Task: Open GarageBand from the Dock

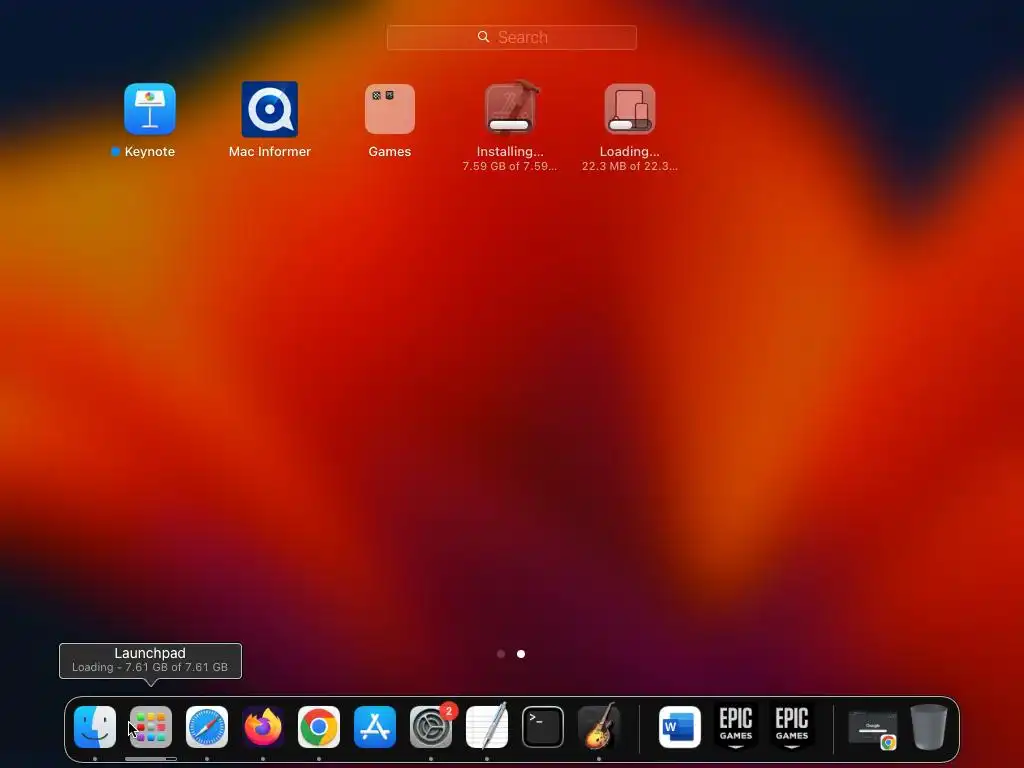Action: click(x=599, y=726)
